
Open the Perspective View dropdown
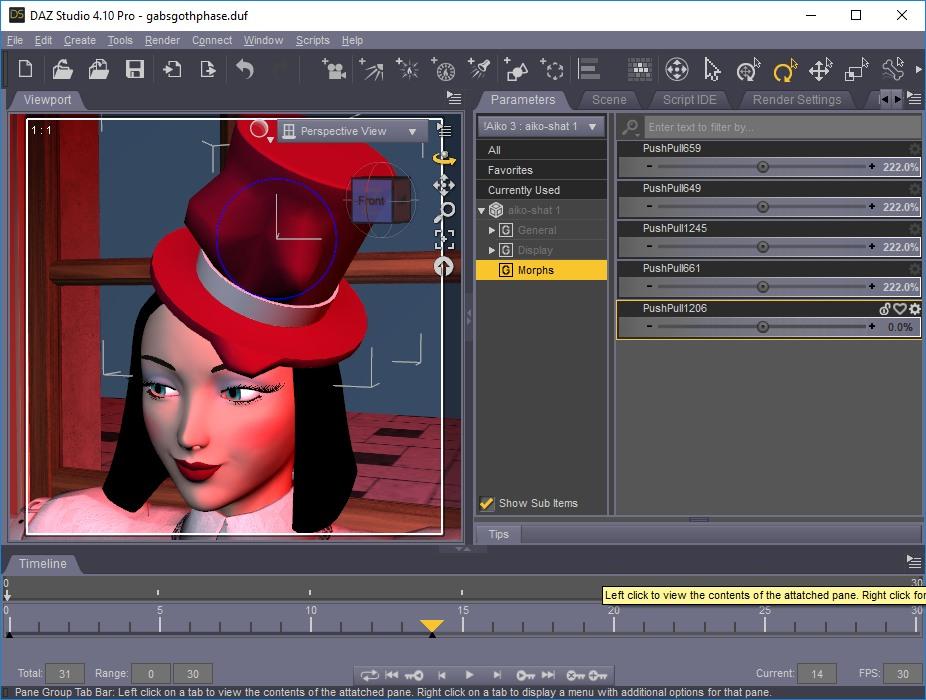pos(352,131)
